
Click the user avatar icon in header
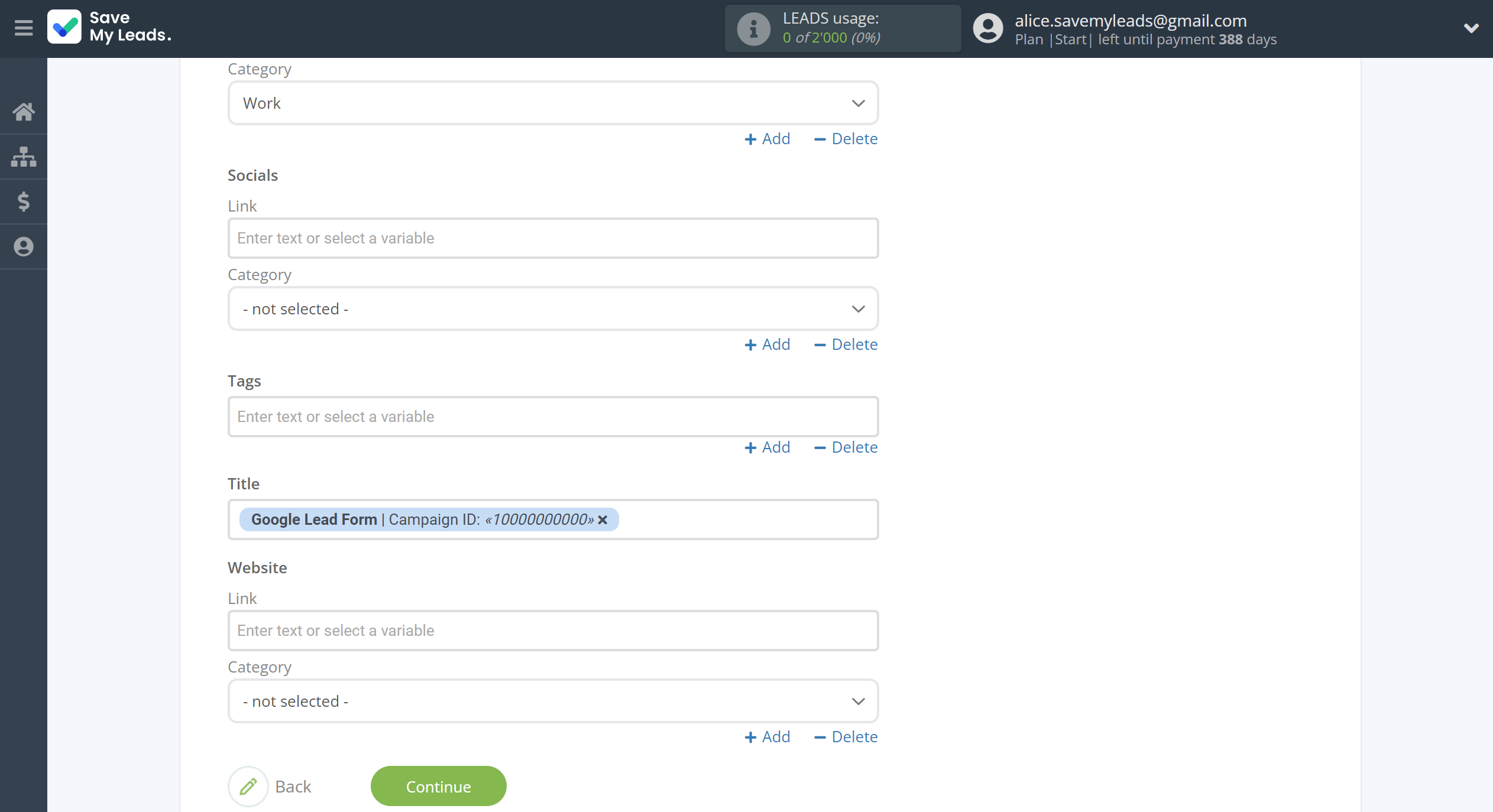(988, 28)
